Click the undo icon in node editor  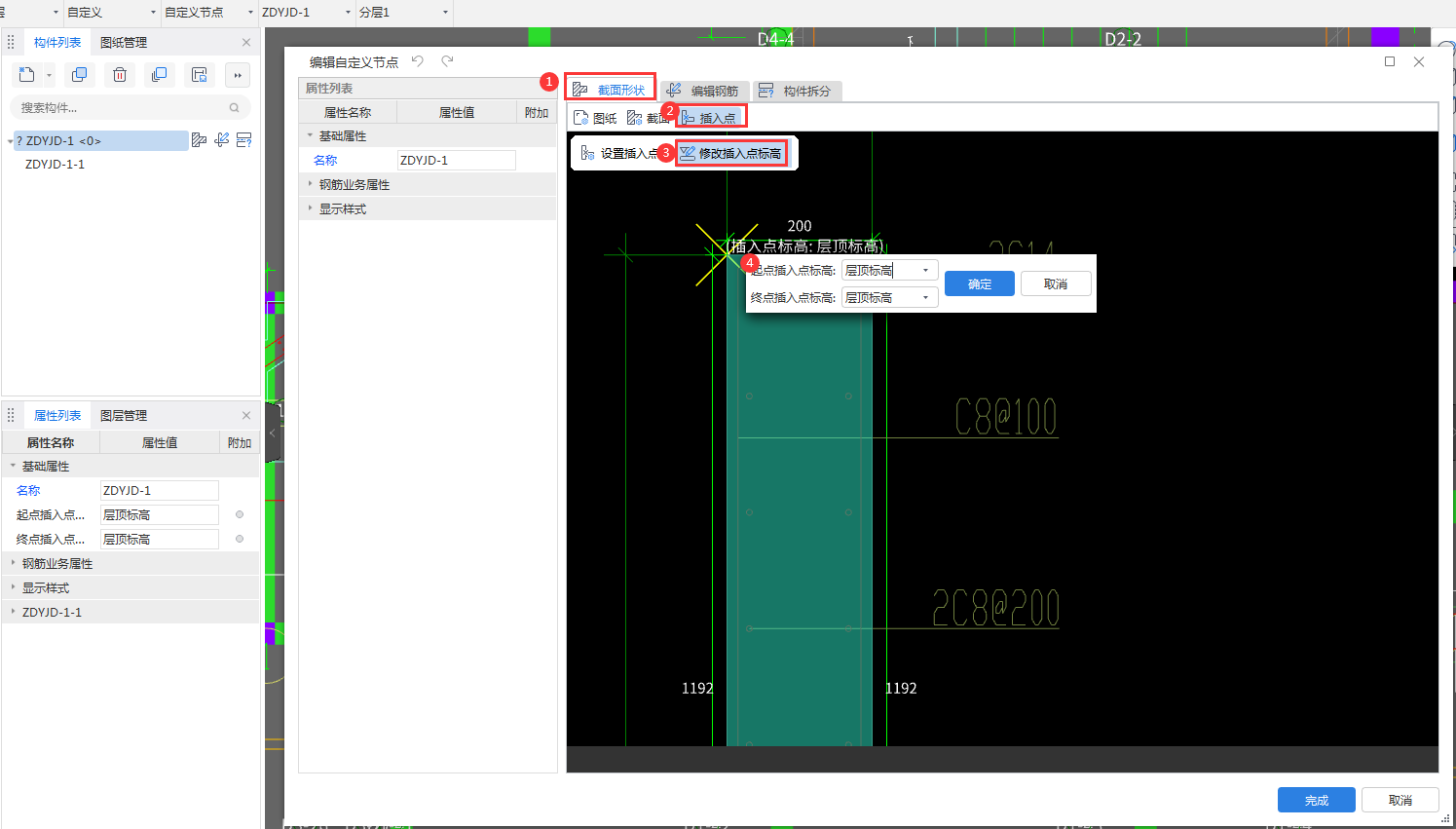tap(418, 61)
